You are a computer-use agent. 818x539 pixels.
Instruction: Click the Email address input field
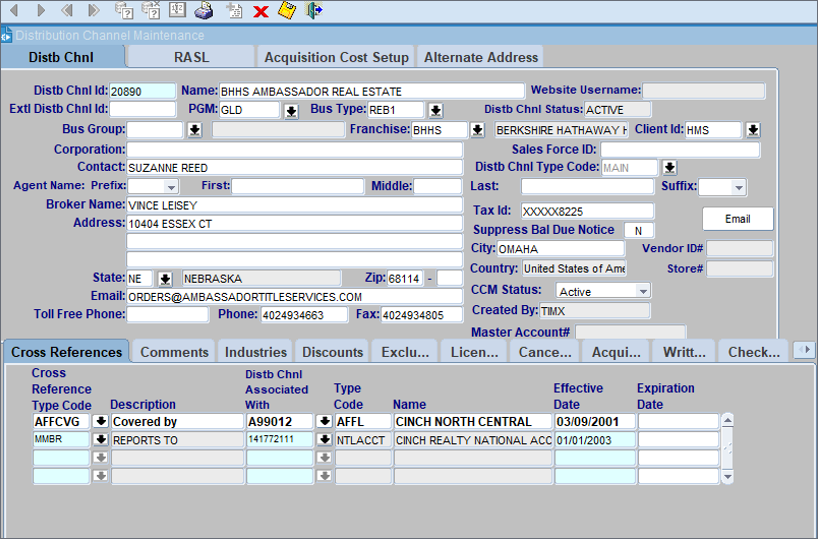point(294,297)
